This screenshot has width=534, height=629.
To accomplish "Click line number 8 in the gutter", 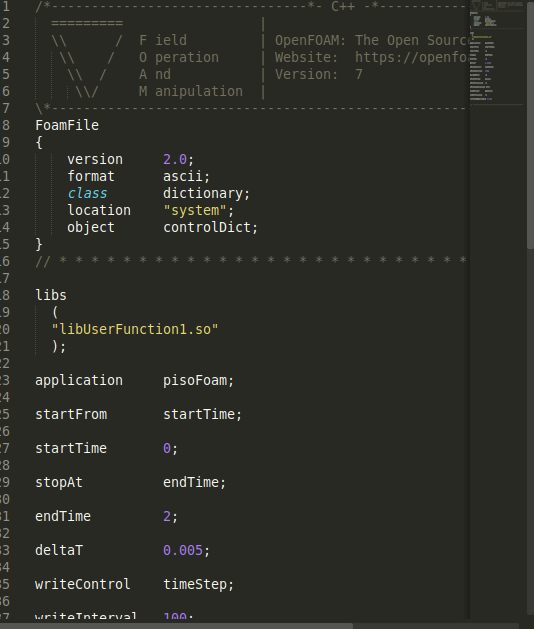I will 6,125.
